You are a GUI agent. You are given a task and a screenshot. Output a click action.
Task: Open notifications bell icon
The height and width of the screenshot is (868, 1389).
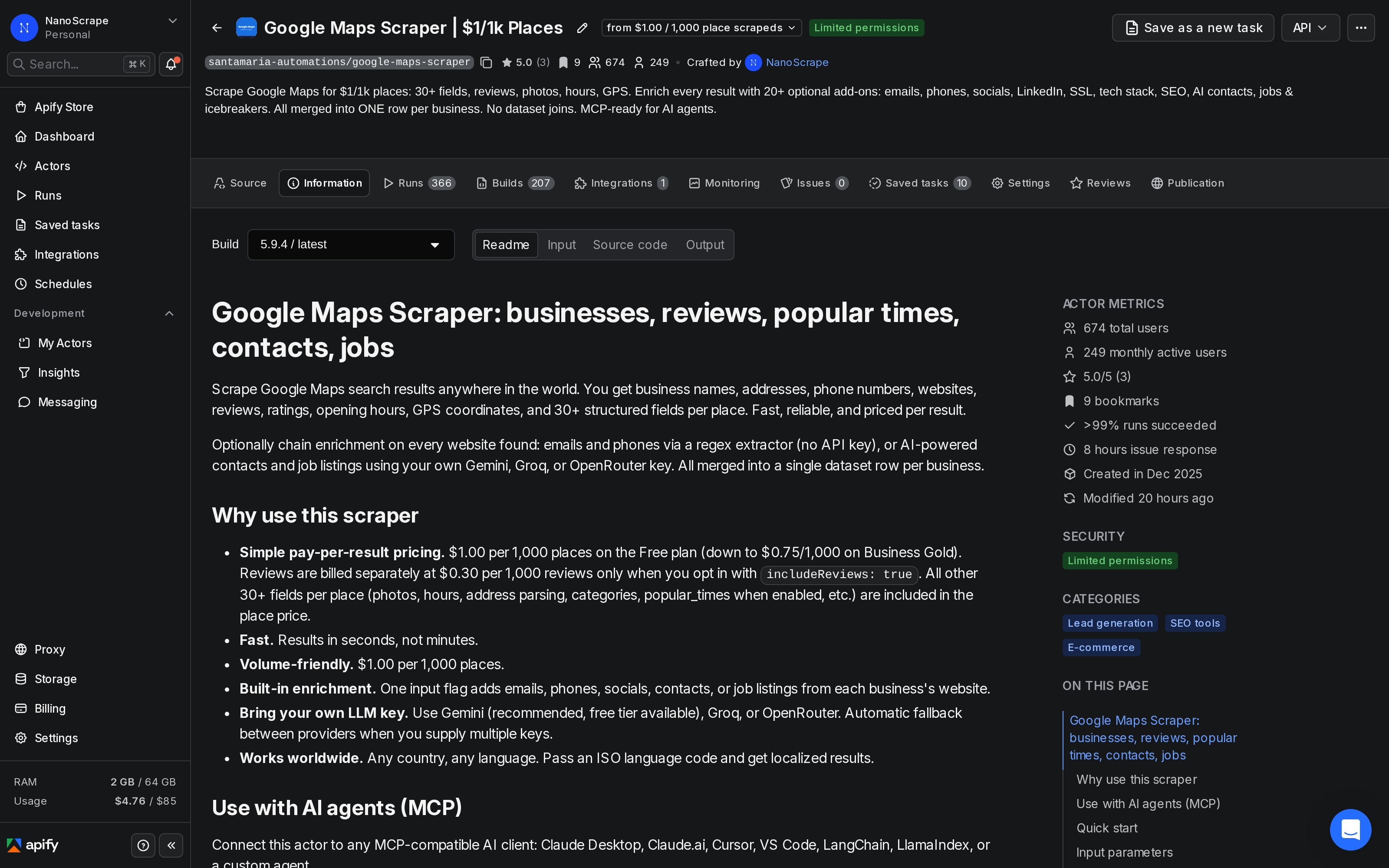pyautogui.click(x=171, y=64)
